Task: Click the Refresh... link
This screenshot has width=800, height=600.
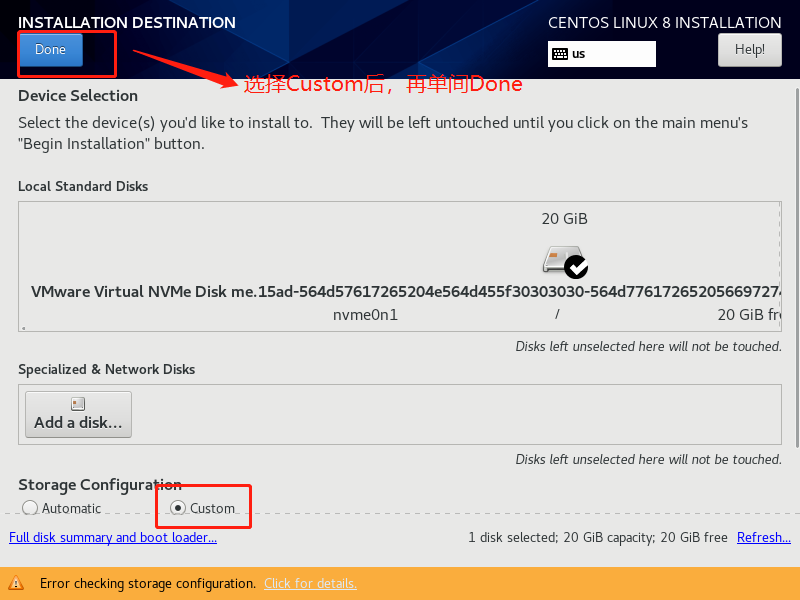Action: pos(764,537)
